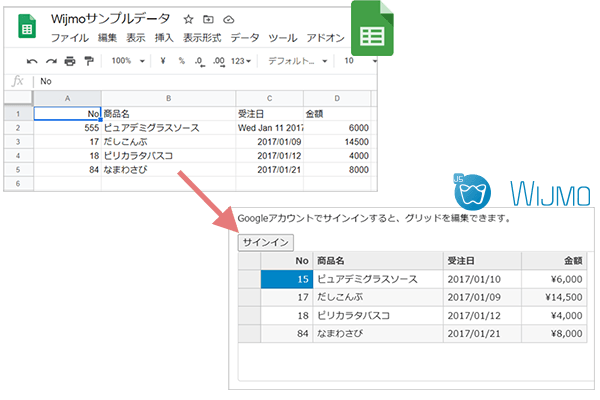Open the データ menu
The image size is (600, 400).
245,38
